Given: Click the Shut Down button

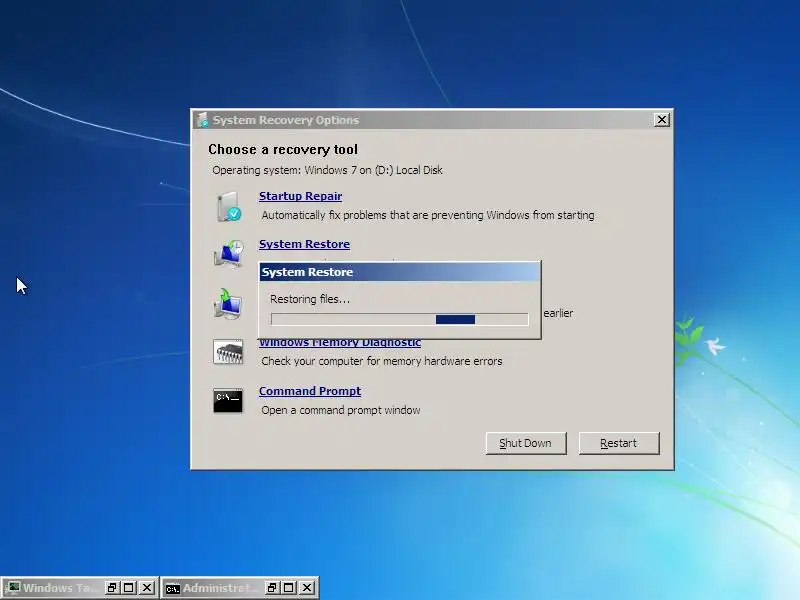Looking at the screenshot, I should [526, 443].
